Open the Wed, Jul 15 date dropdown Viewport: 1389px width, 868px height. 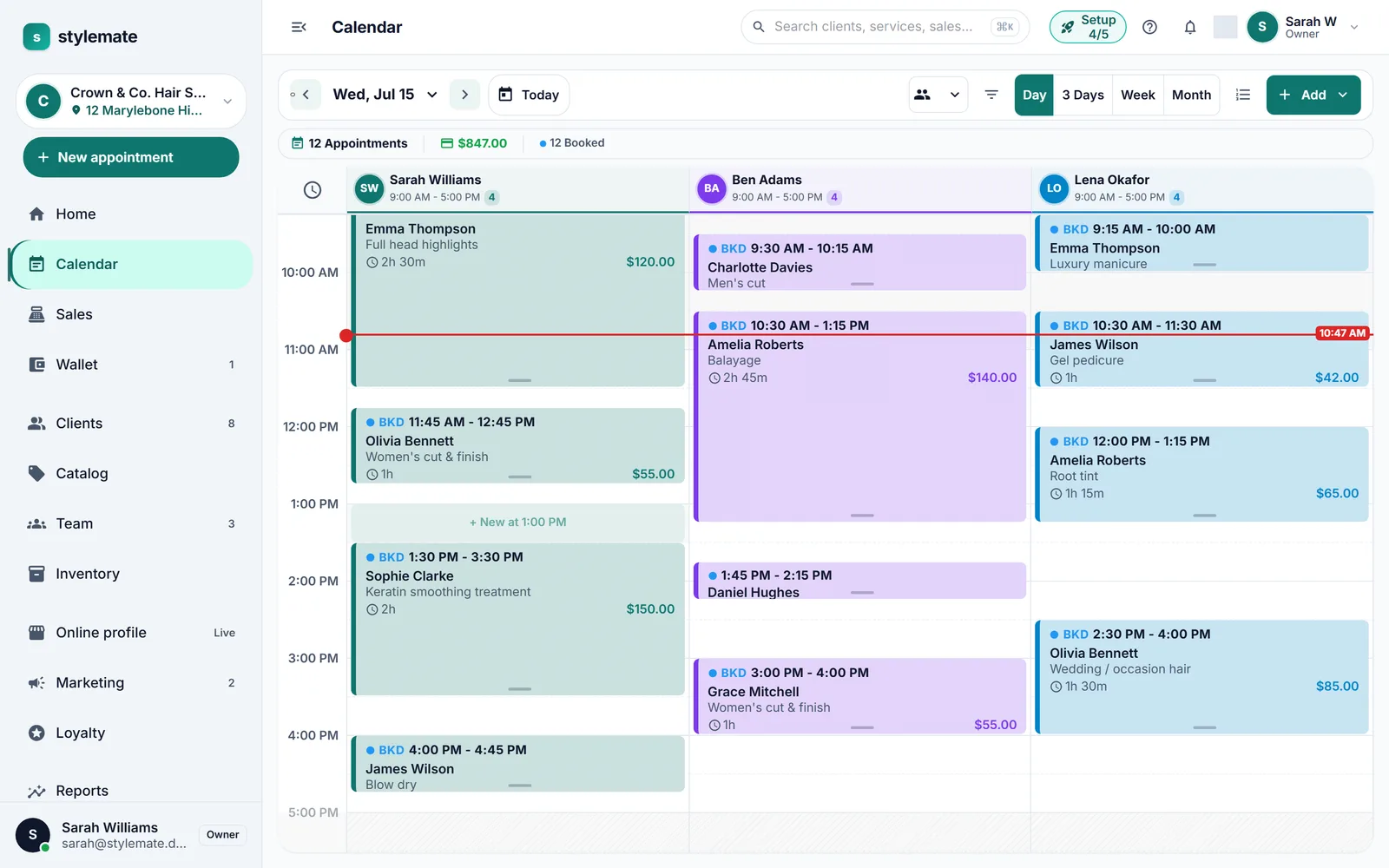point(385,95)
